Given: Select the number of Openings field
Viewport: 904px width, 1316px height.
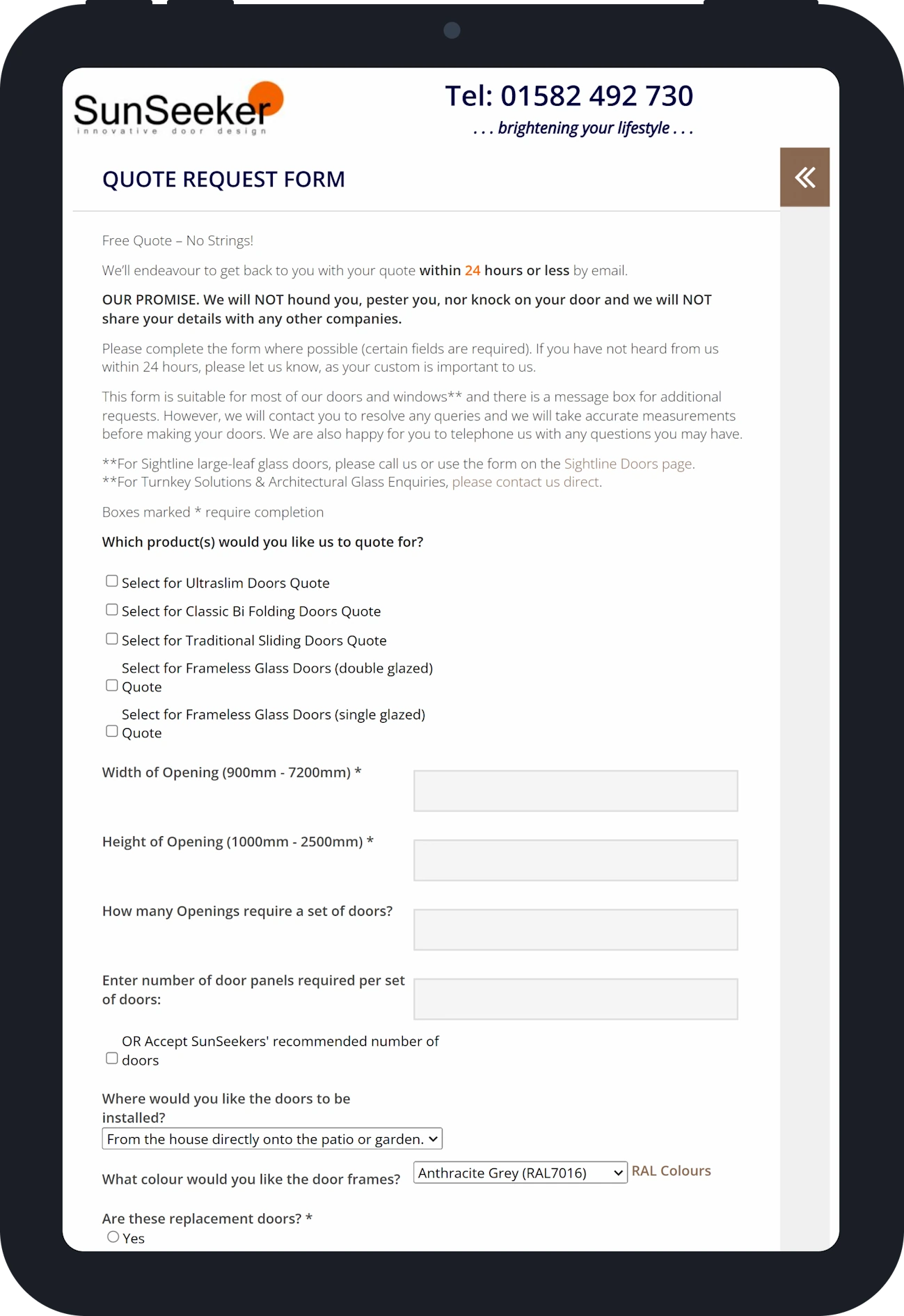Looking at the screenshot, I should pyautogui.click(x=576, y=930).
